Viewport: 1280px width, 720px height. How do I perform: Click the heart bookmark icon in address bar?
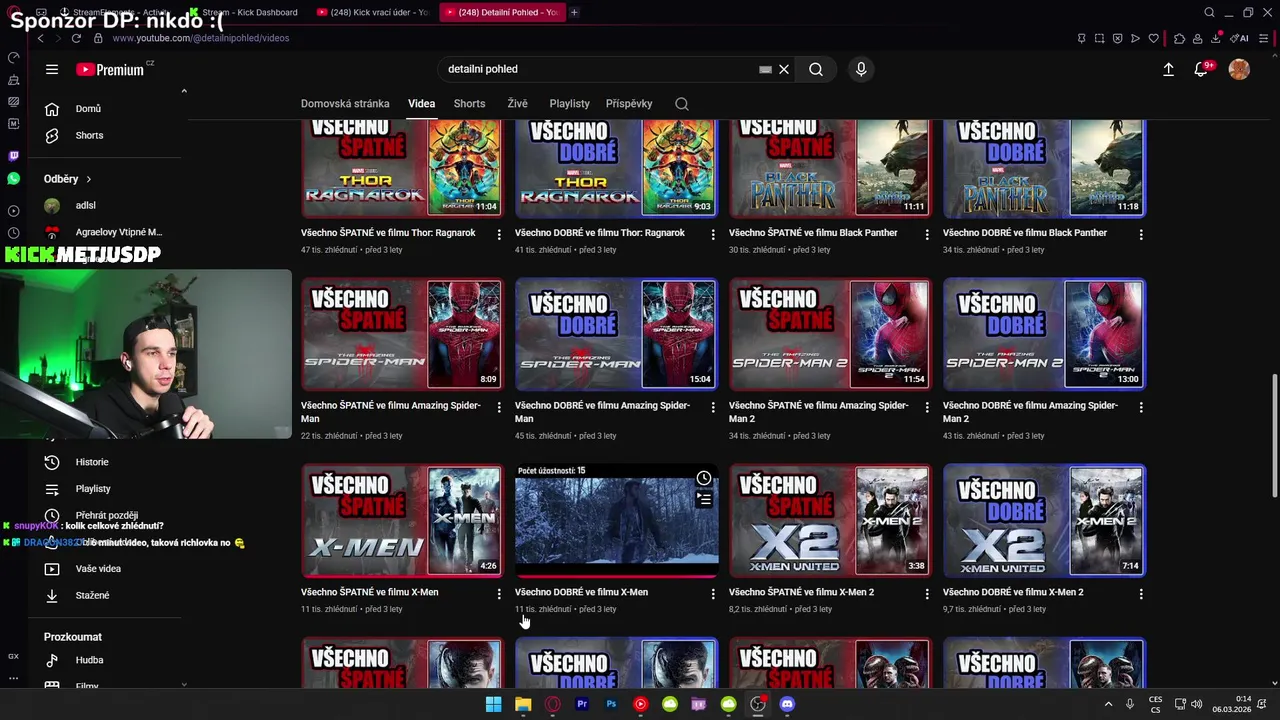coord(1153,38)
